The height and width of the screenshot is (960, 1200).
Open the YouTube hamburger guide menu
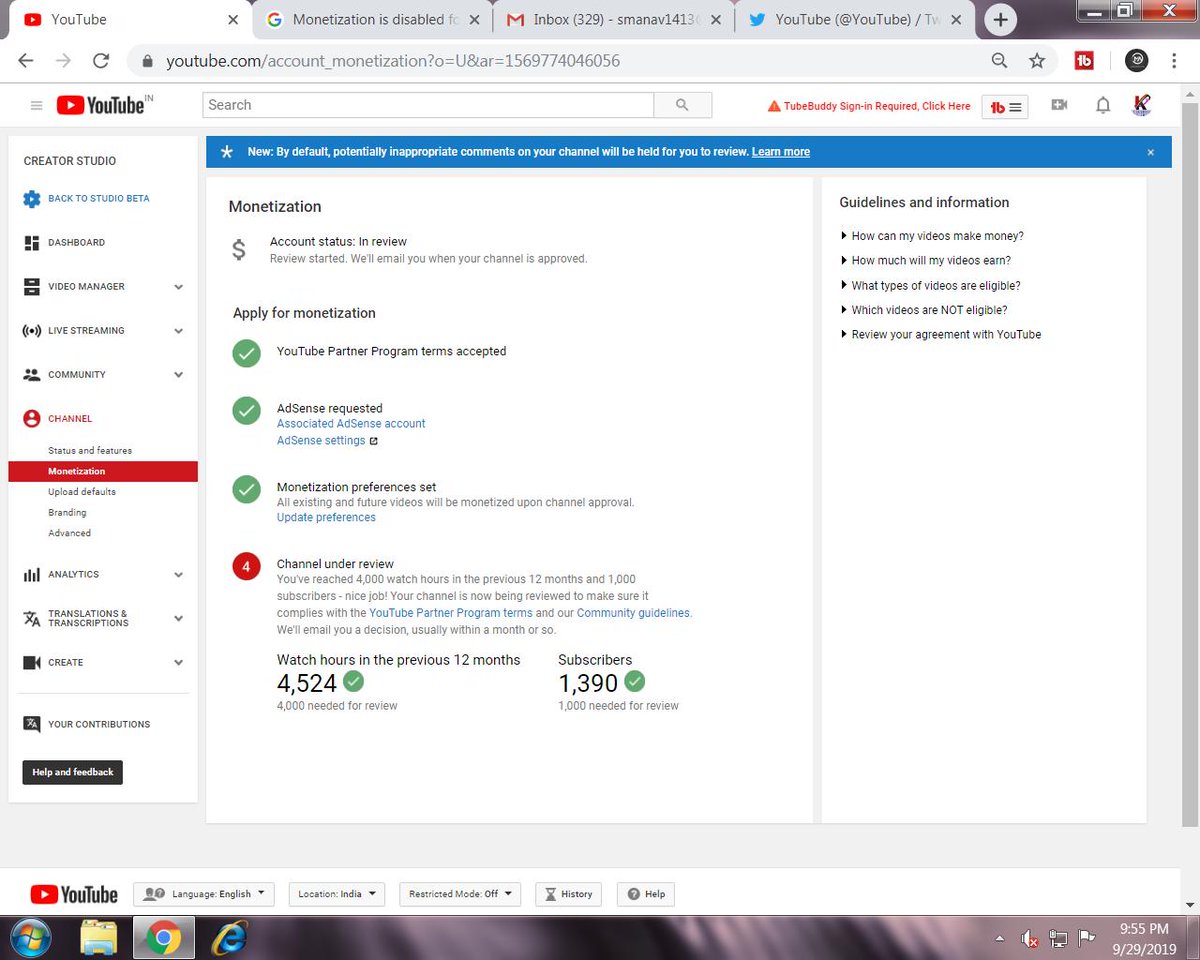(x=37, y=105)
